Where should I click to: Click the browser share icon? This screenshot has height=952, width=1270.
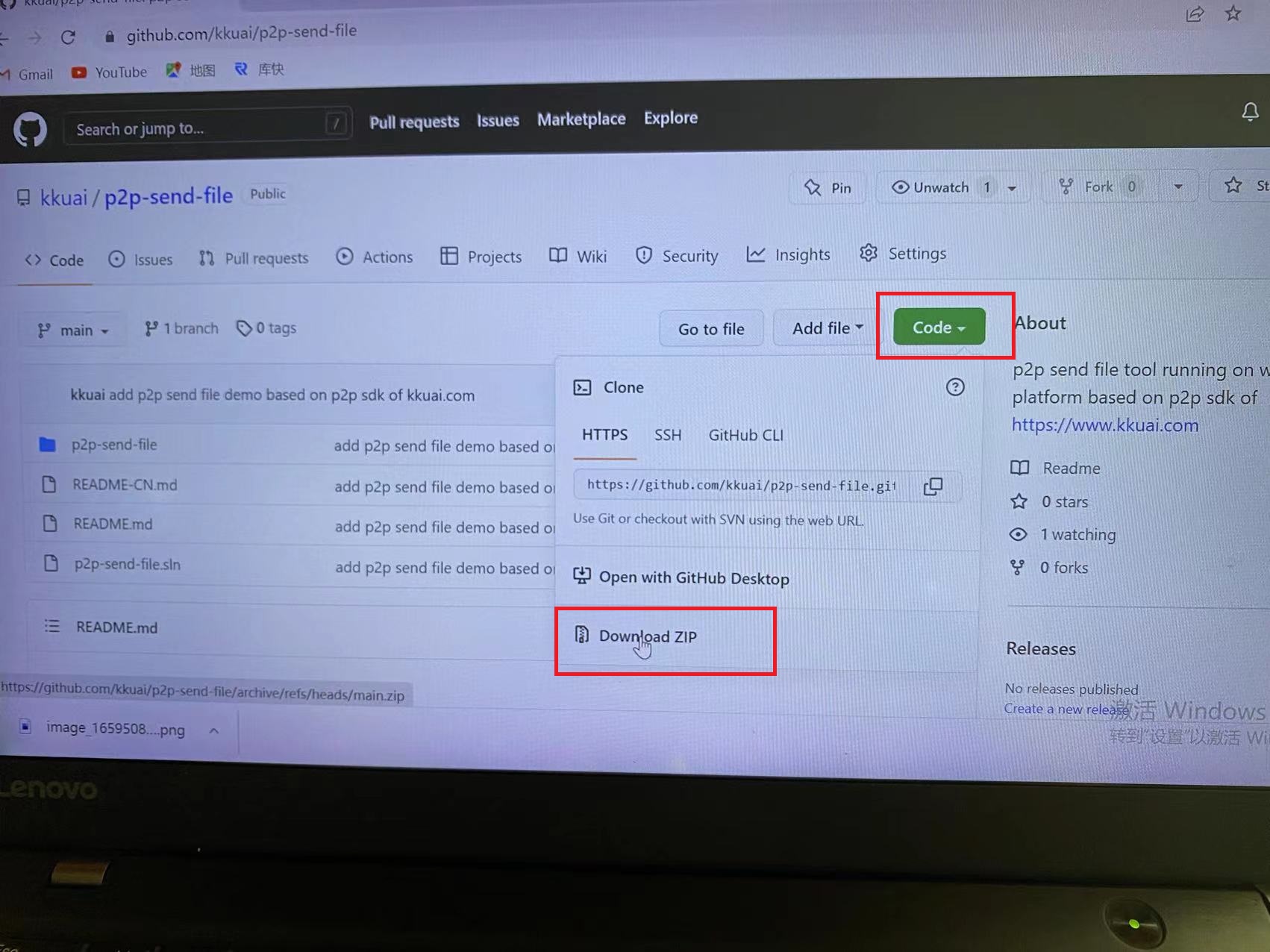pyautogui.click(x=1195, y=14)
